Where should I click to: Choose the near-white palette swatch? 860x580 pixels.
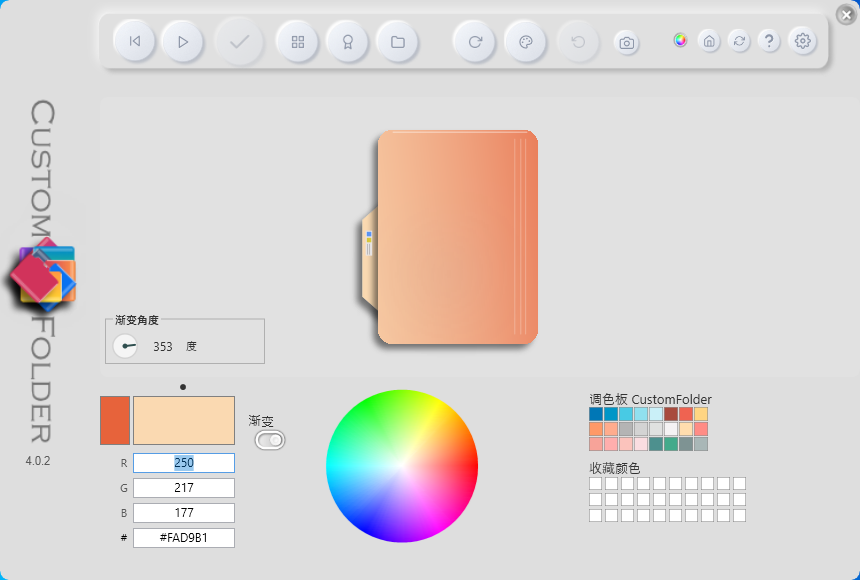pyautogui.click(x=671, y=429)
